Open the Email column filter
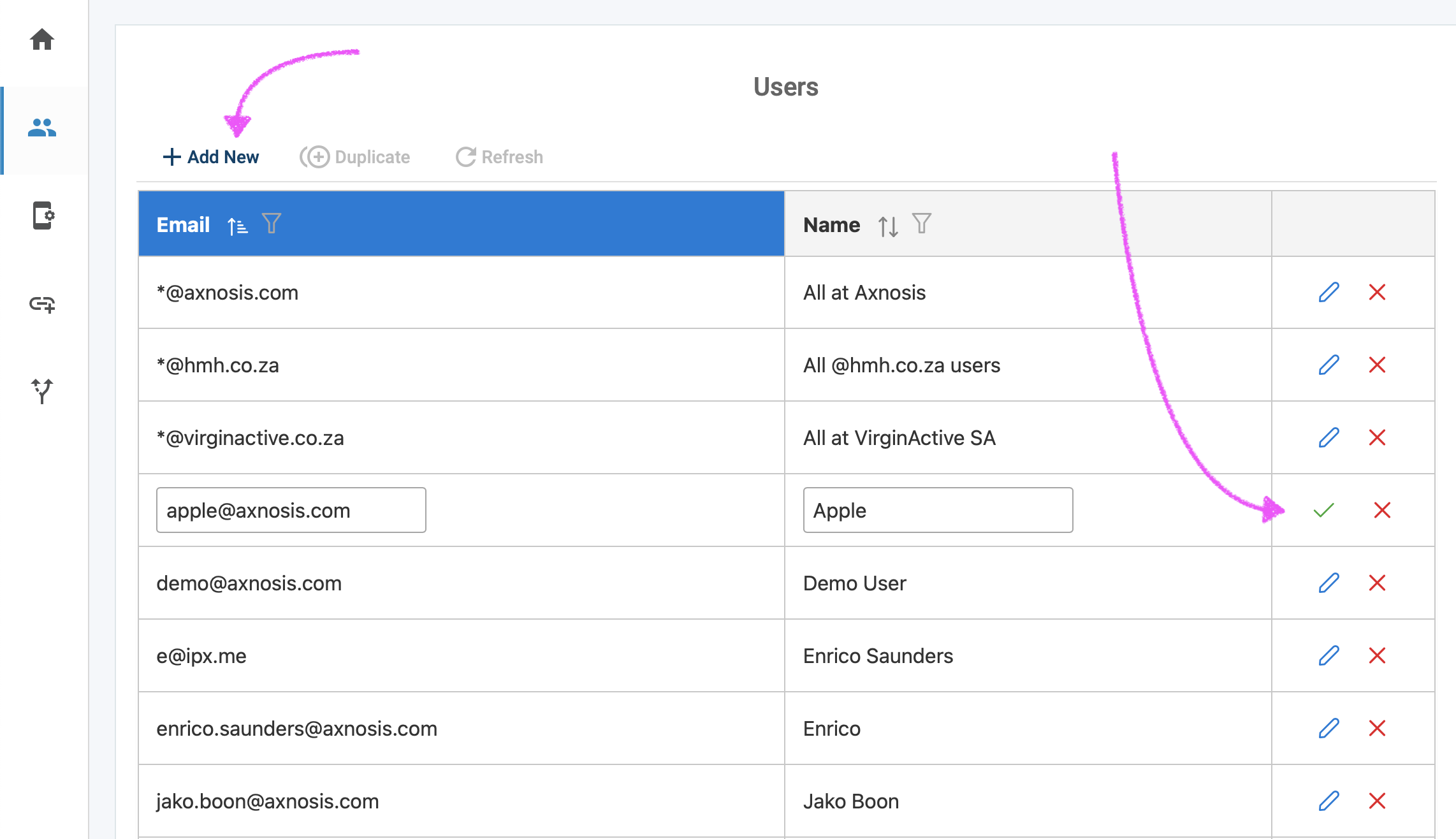Screen dimensions: 1456x839 pyautogui.click(x=272, y=224)
